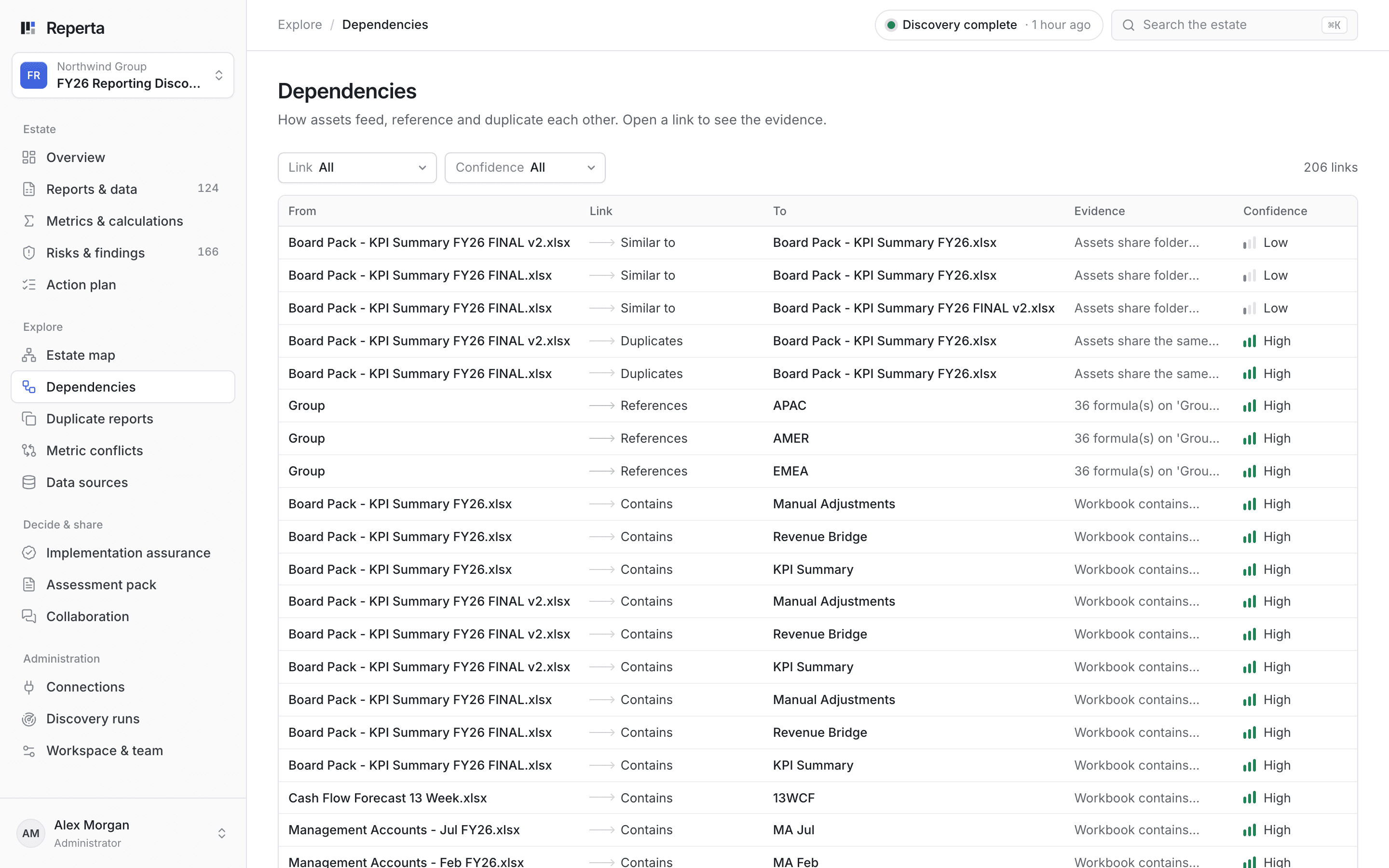Expand the Northwind Group workspace switcher
Screen dimensions: 1389x868
click(x=123, y=75)
